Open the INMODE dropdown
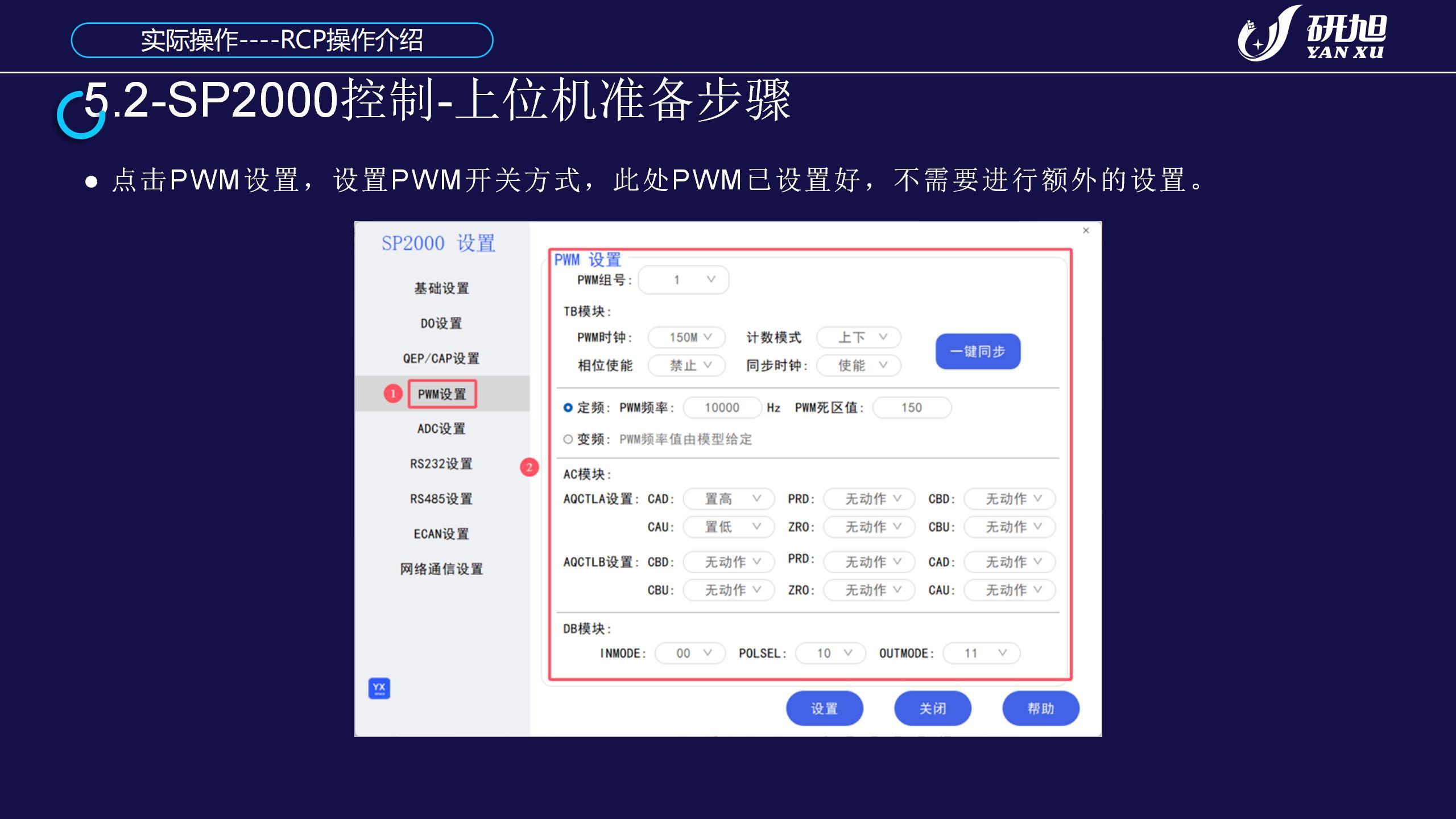 point(690,653)
